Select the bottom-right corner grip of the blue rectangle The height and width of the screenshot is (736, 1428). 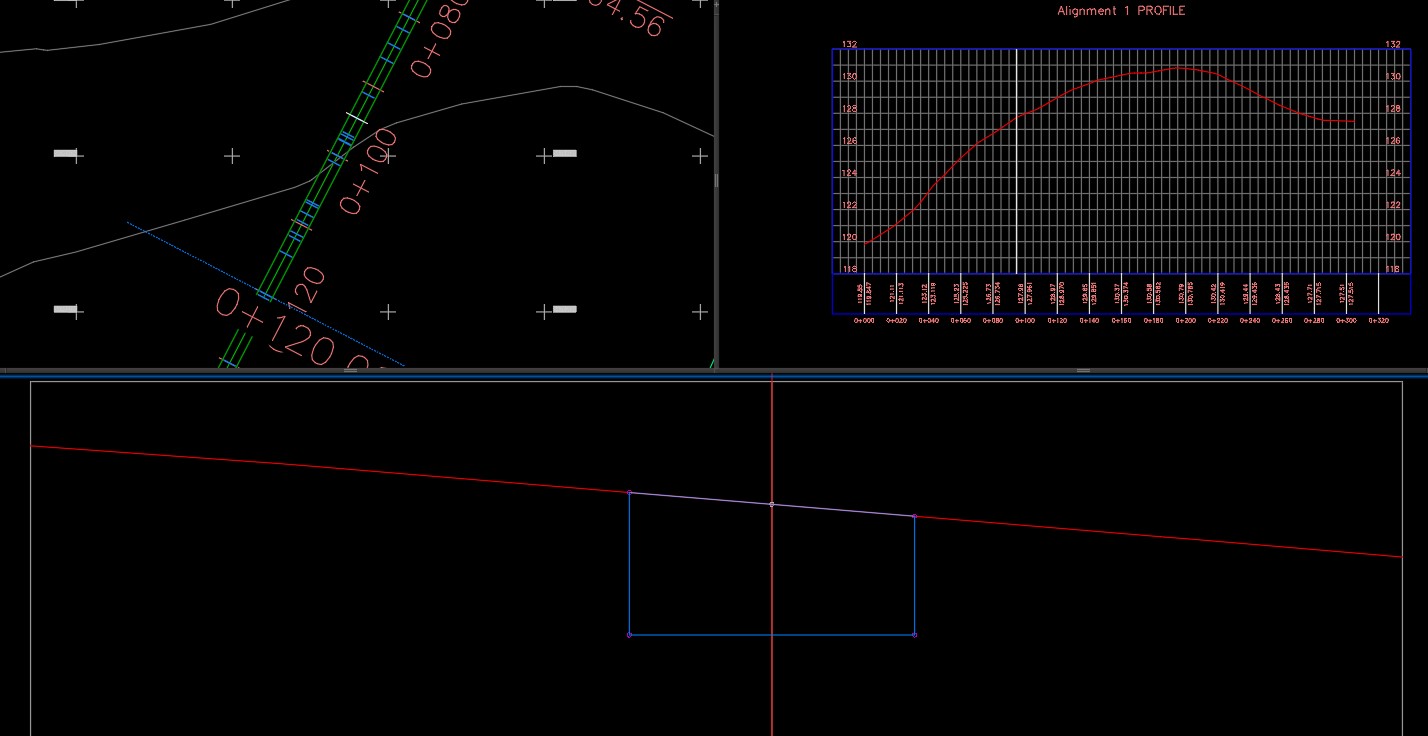[913, 633]
